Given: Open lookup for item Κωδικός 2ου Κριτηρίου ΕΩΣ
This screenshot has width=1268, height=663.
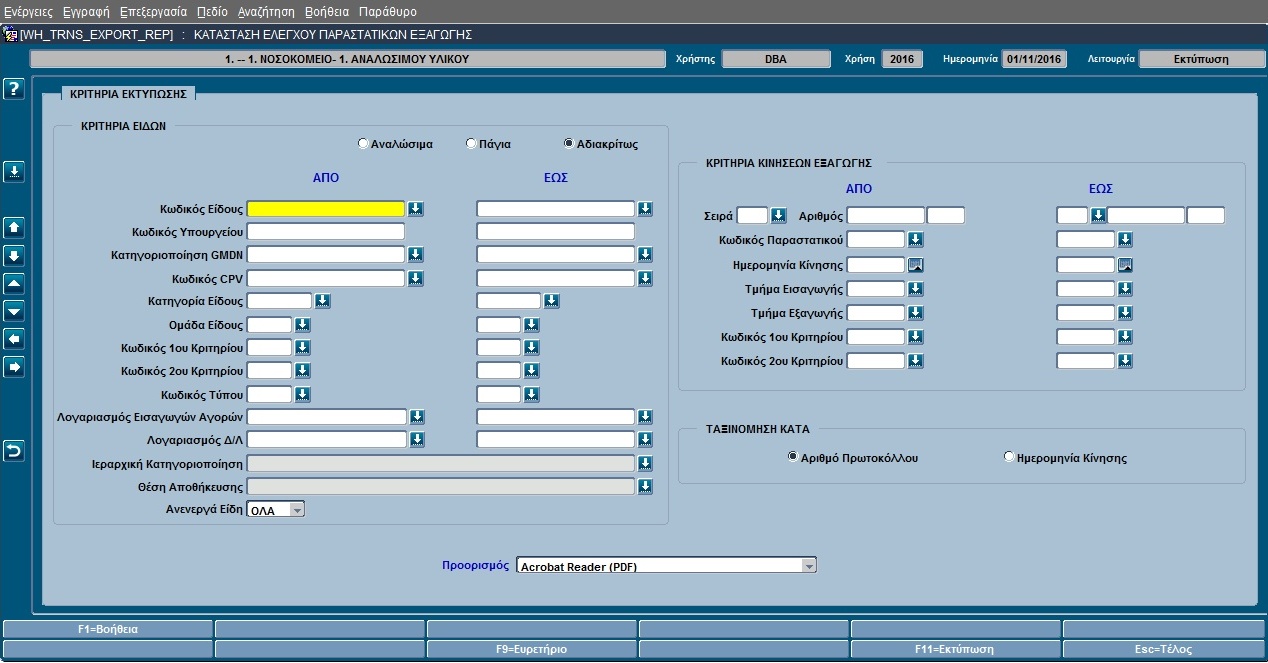Looking at the screenshot, I should click(532, 371).
